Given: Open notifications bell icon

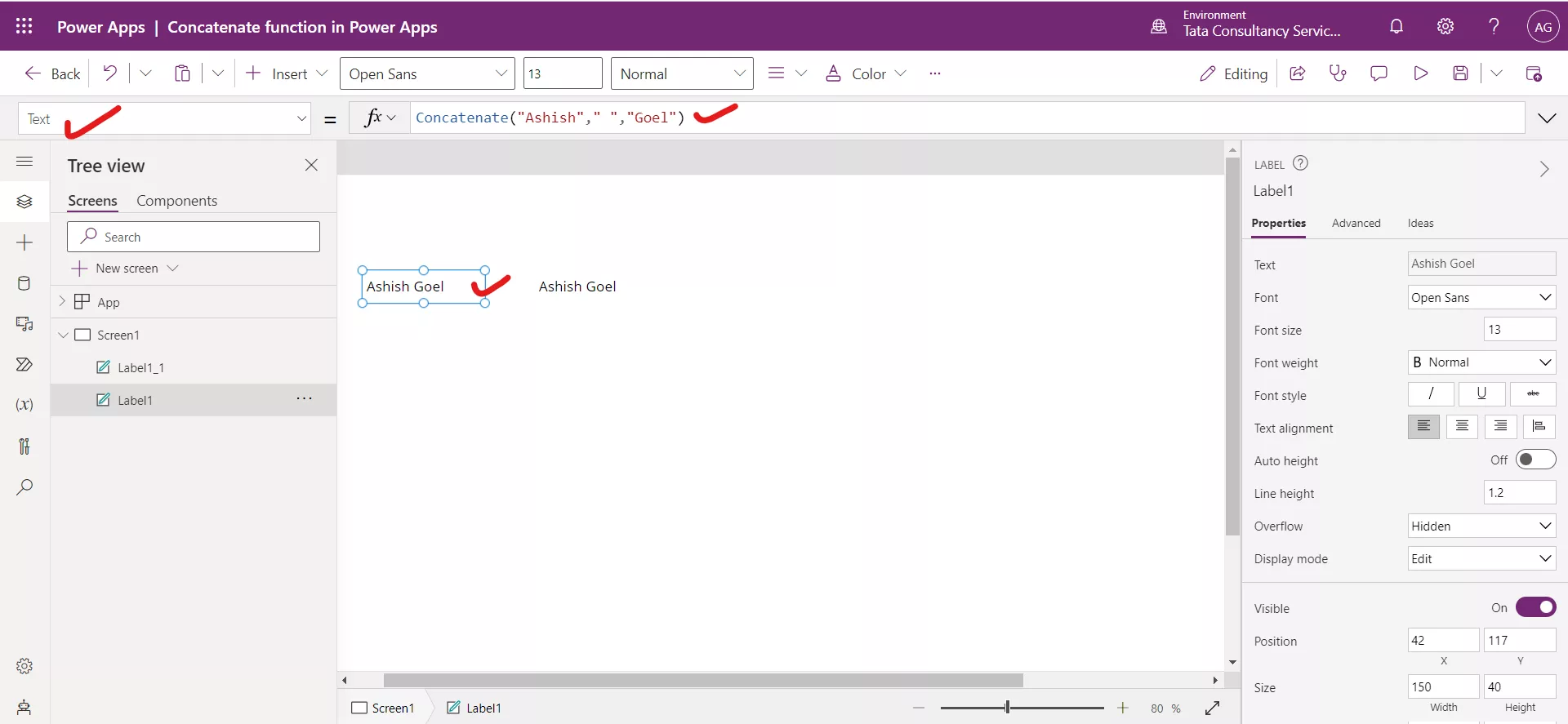Looking at the screenshot, I should pos(1396,26).
